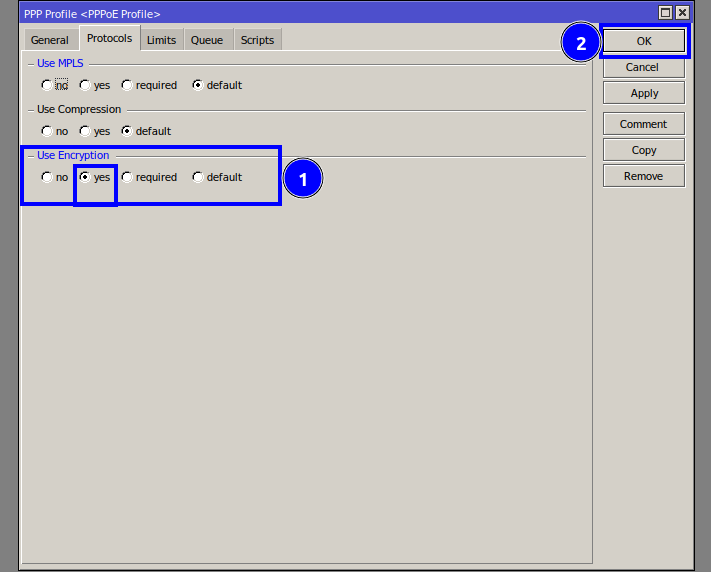Image resolution: width=711 pixels, height=572 pixels.
Task: Add a Comment to the profile
Action: pyautogui.click(x=643, y=124)
